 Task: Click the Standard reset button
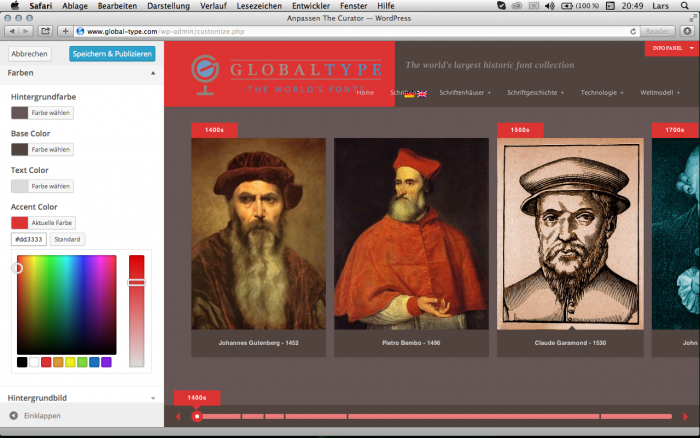coord(67,239)
